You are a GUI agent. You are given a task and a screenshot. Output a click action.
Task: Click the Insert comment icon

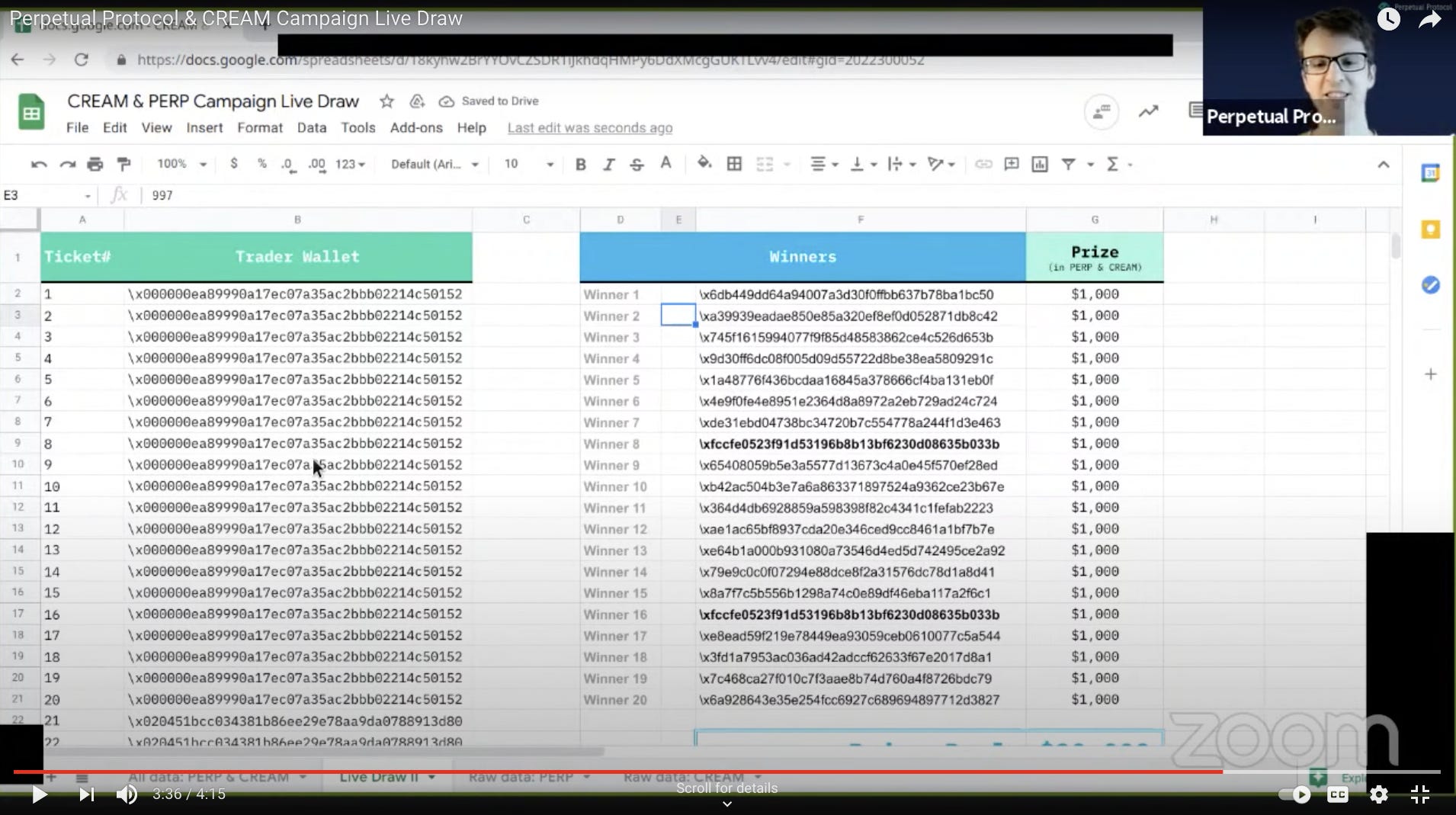[1012, 164]
